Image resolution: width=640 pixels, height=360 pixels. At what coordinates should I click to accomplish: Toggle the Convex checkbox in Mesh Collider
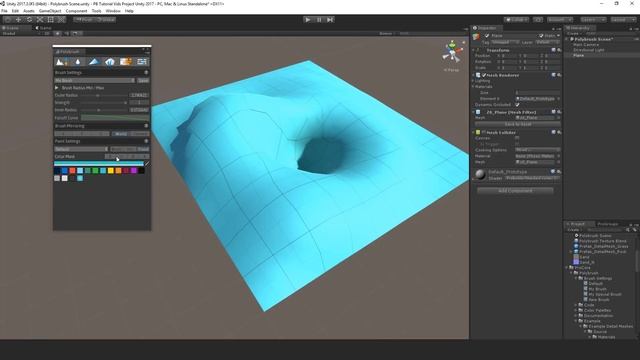point(517,138)
